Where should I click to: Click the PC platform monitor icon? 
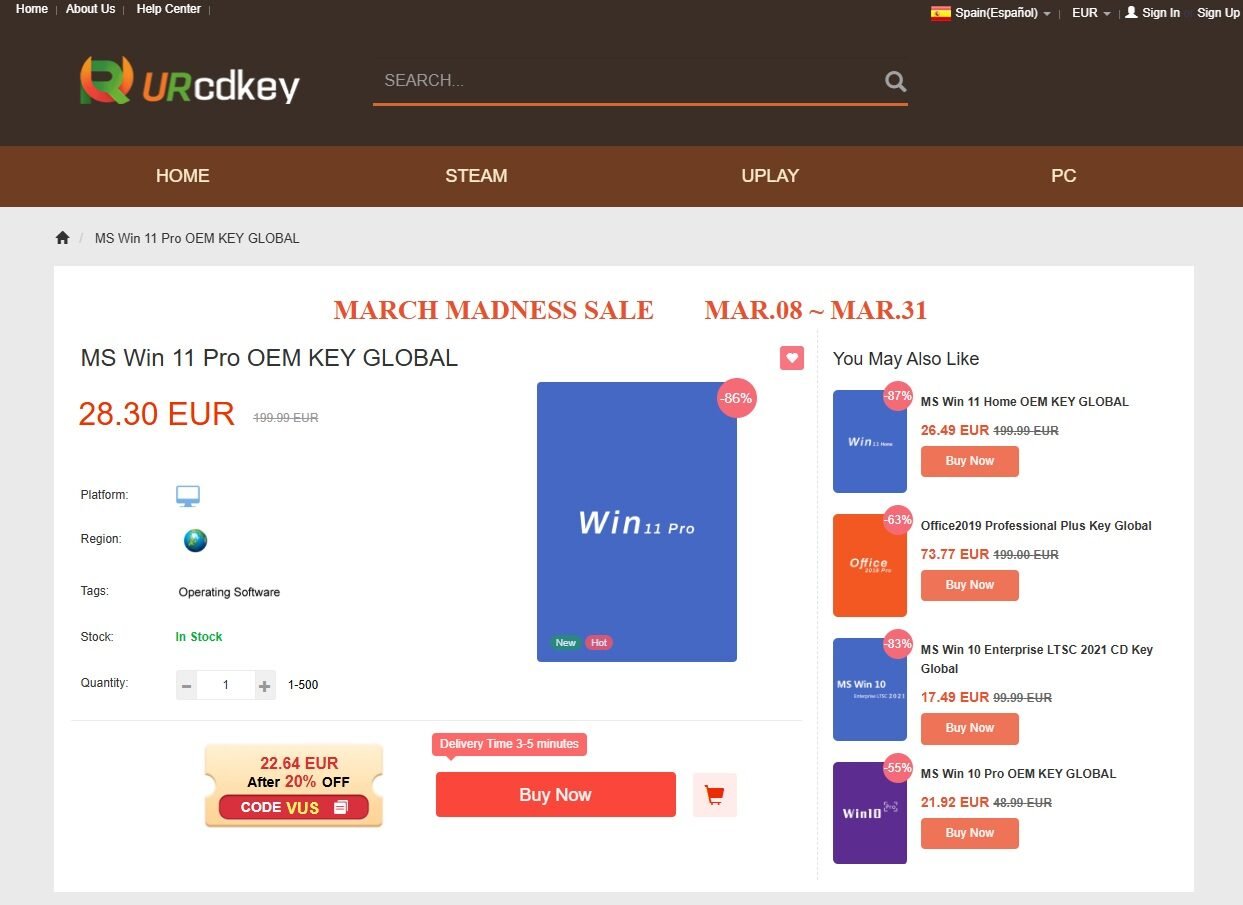pyautogui.click(x=188, y=496)
